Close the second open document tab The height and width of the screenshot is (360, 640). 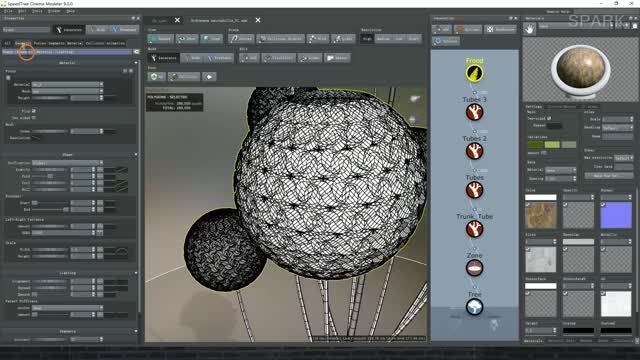pyautogui.click(x=258, y=20)
